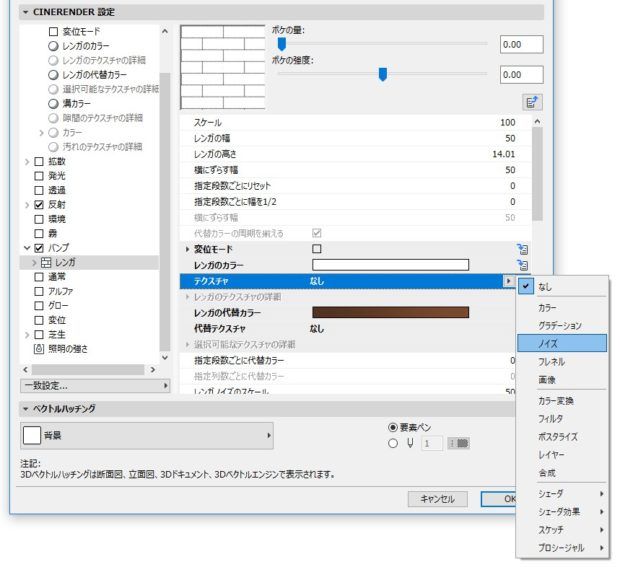Collapse the ベクトルハッチング section

pos(26,408)
